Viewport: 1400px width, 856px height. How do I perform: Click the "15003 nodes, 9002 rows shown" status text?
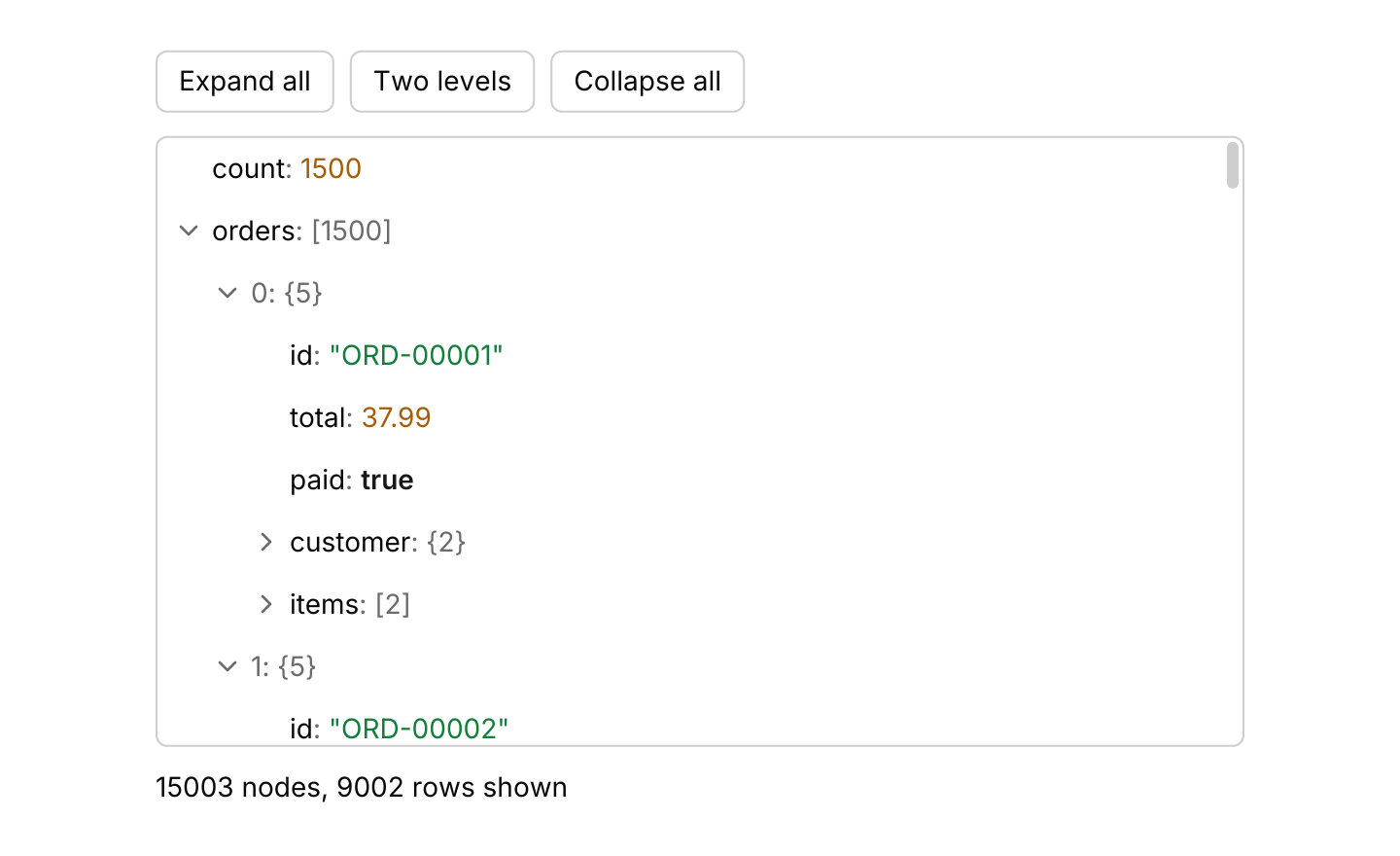tap(362, 787)
